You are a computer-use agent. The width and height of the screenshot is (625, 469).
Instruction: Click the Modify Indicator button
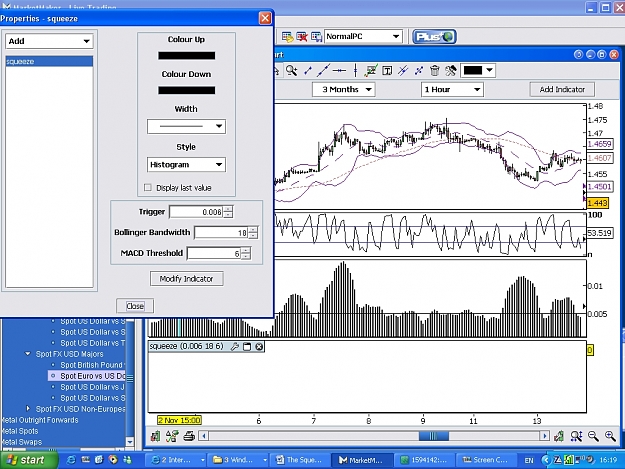tap(187, 279)
